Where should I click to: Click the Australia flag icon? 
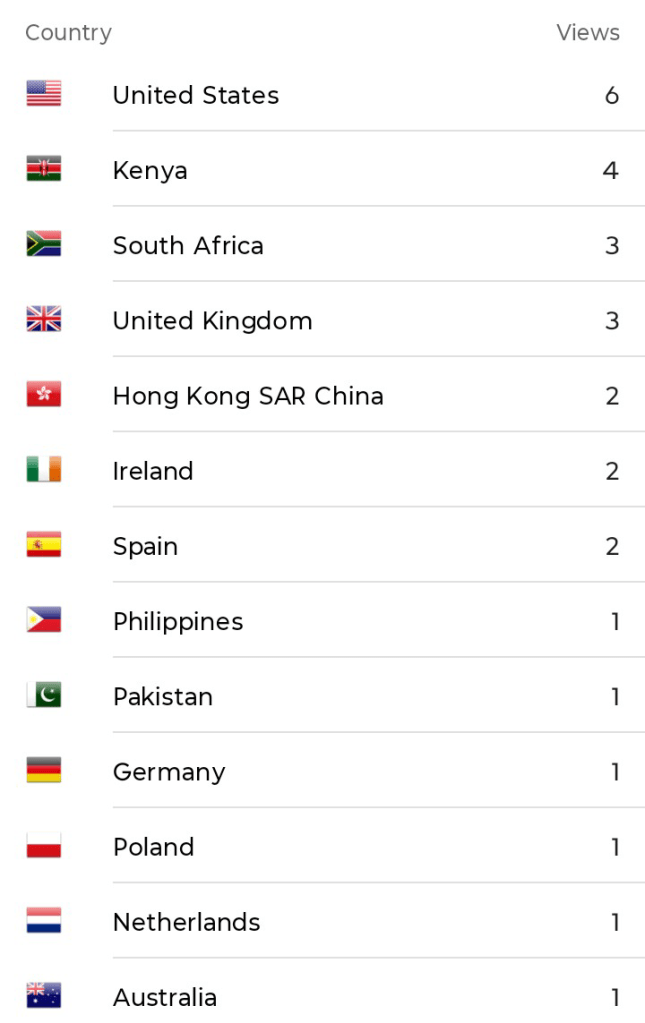[43, 996]
